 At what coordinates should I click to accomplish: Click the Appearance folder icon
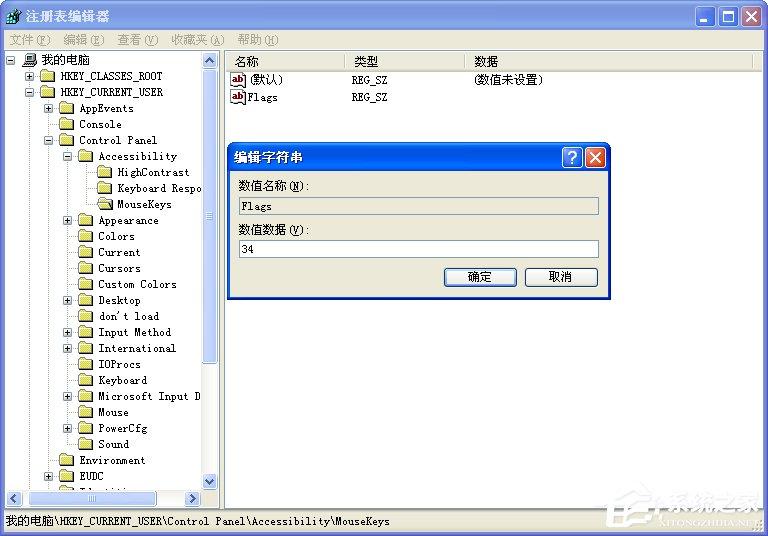tap(86, 220)
